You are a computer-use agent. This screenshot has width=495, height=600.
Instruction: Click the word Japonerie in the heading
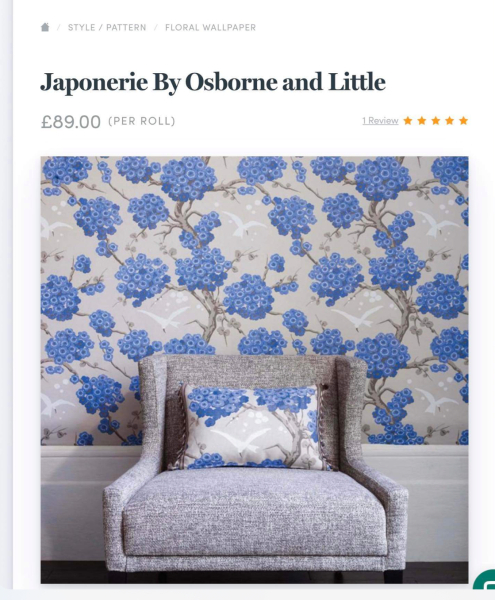pyautogui.click(x=94, y=82)
